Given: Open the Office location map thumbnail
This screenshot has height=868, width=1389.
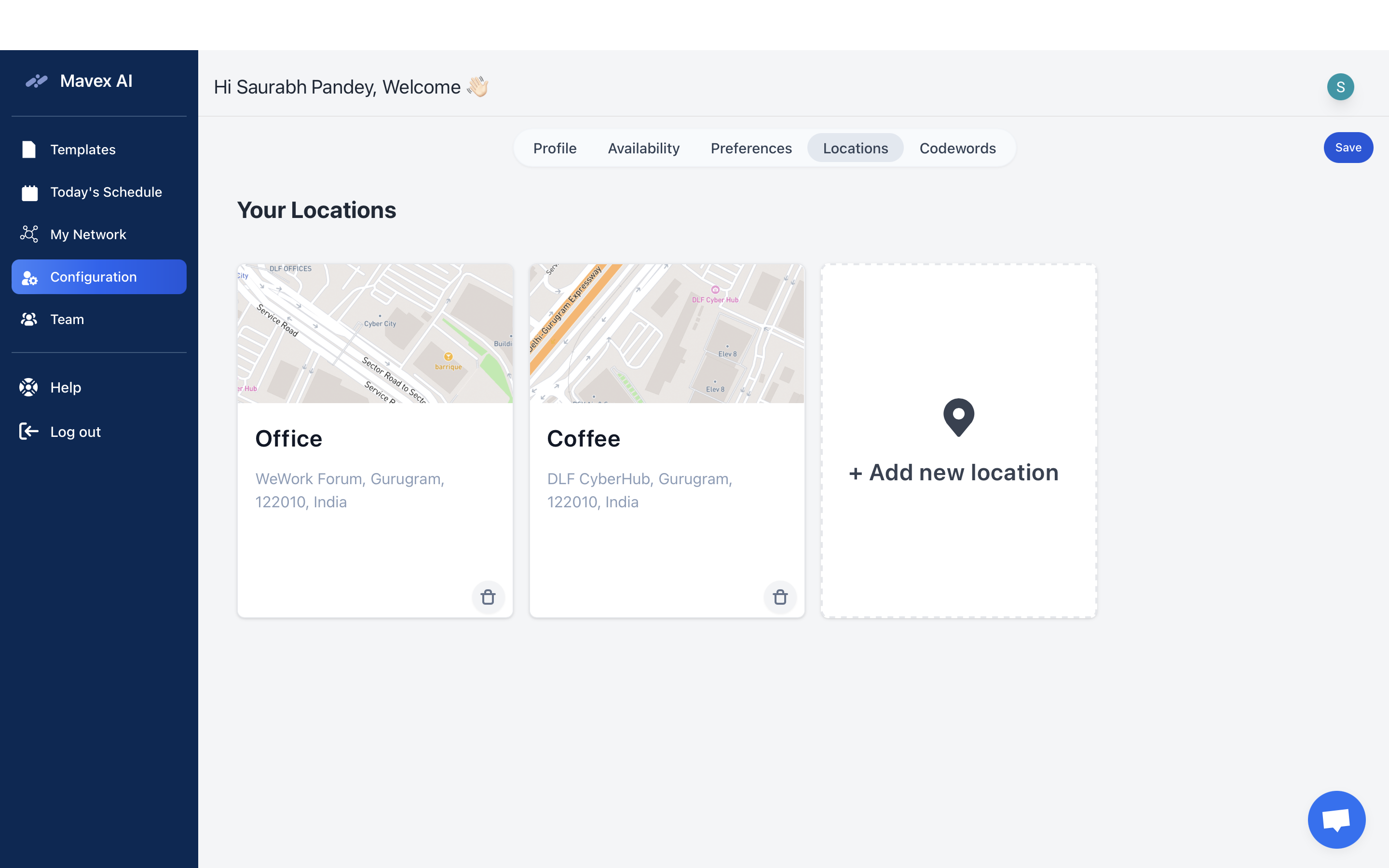Looking at the screenshot, I should click(375, 334).
